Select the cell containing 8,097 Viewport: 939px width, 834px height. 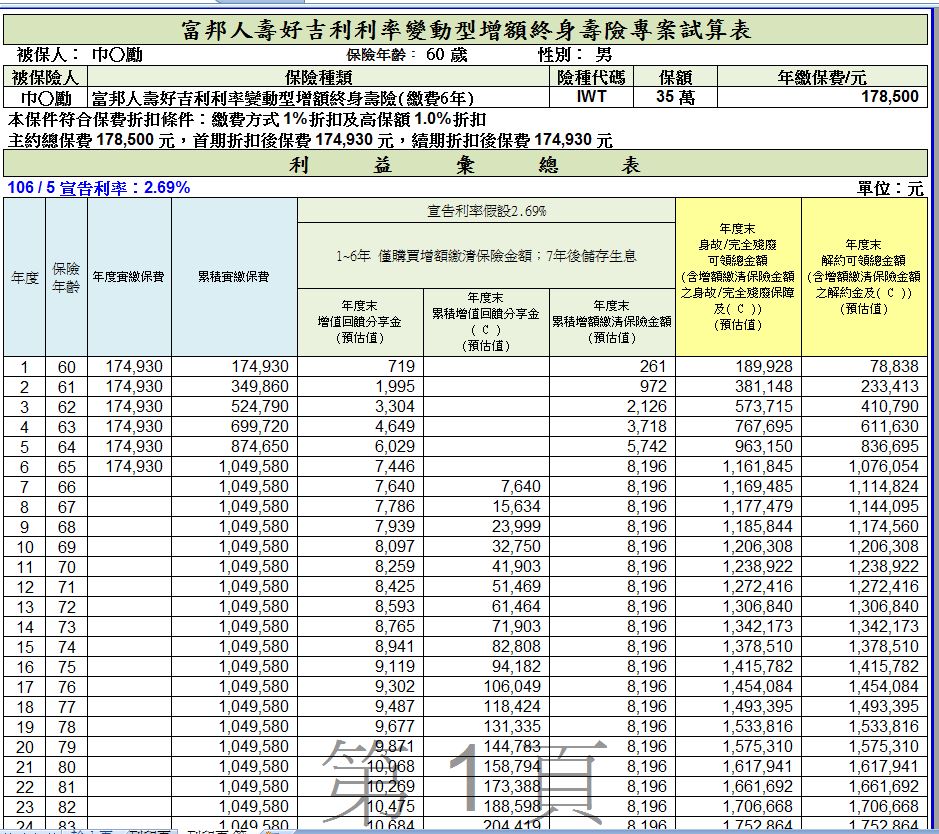(360, 547)
